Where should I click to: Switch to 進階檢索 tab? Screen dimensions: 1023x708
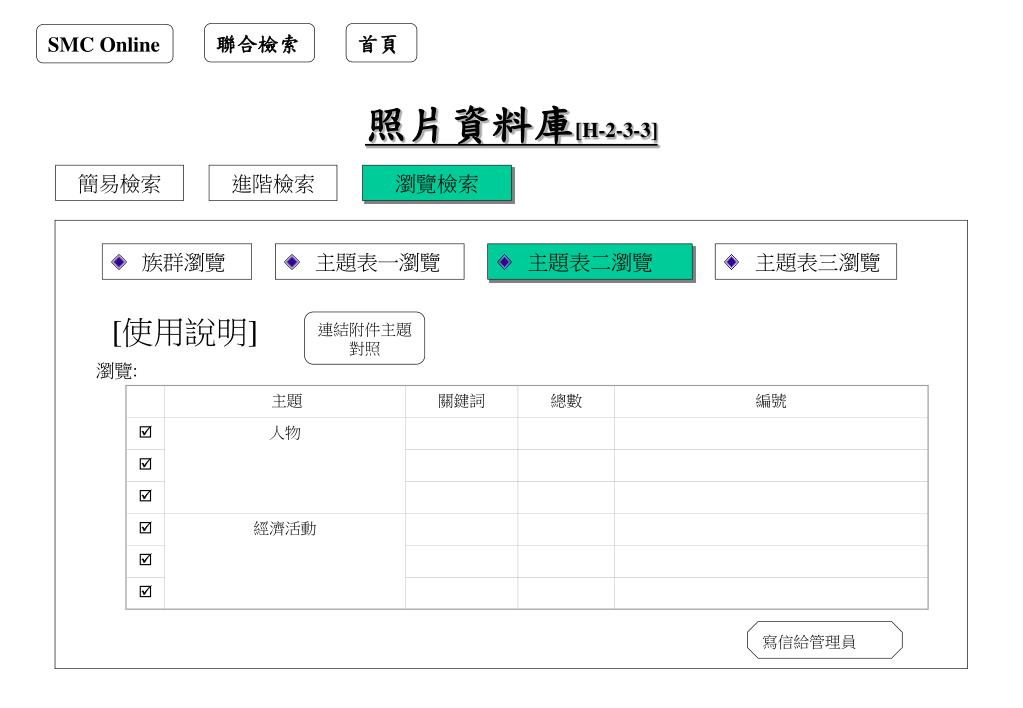pos(273,183)
